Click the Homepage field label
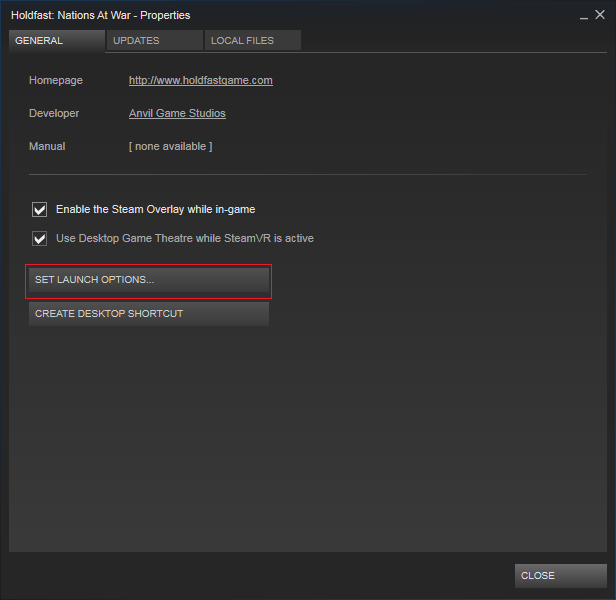This screenshot has width=616, height=600. [x=56, y=80]
